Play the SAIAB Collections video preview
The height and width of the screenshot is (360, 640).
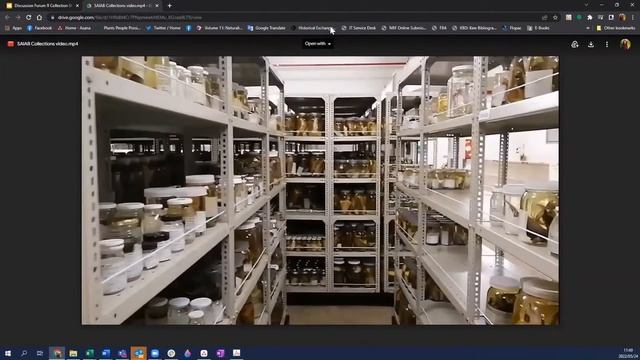click(x=320, y=190)
